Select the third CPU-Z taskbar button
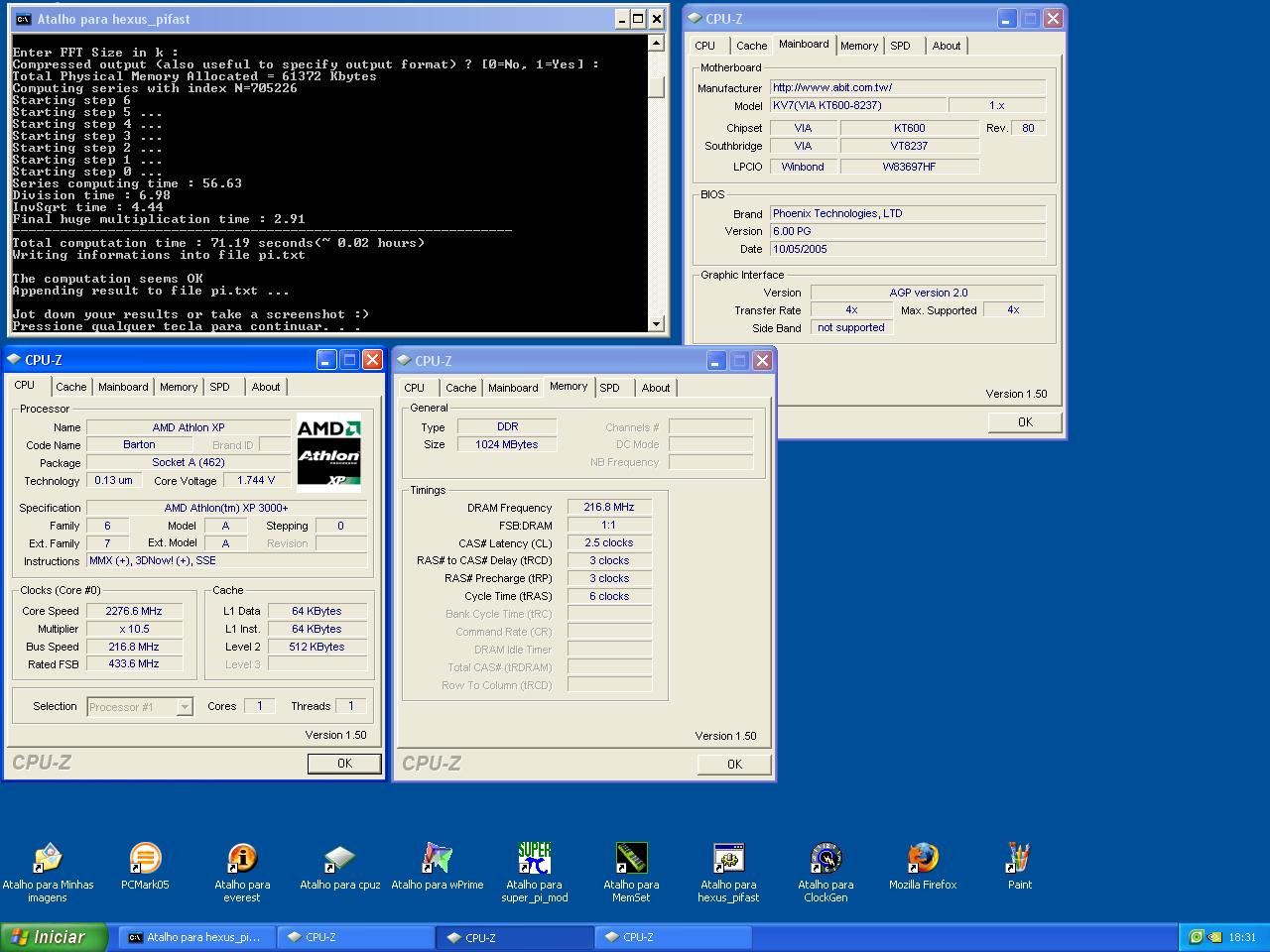This screenshot has width=1270, height=952. [673, 937]
